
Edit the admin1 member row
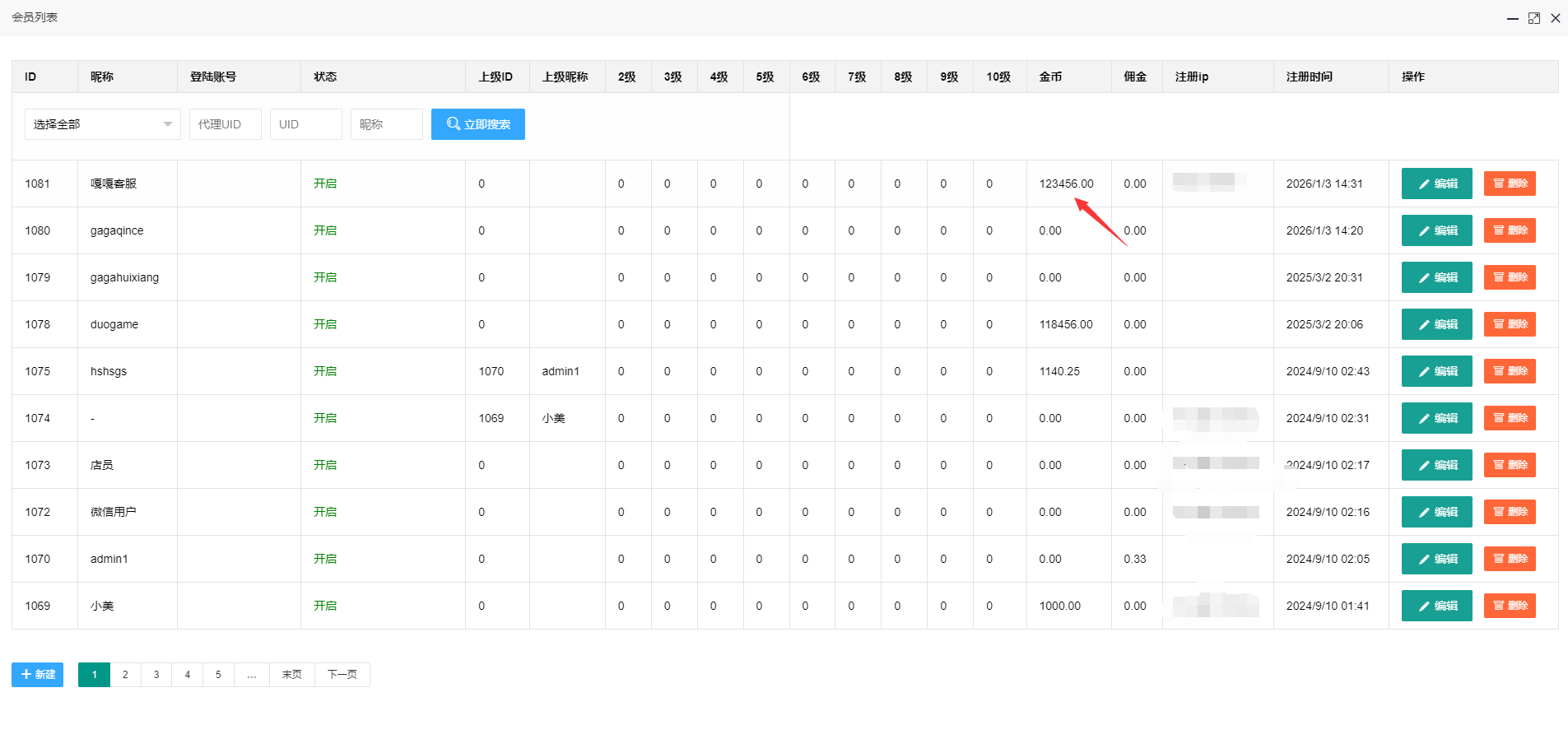[x=1436, y=559]
